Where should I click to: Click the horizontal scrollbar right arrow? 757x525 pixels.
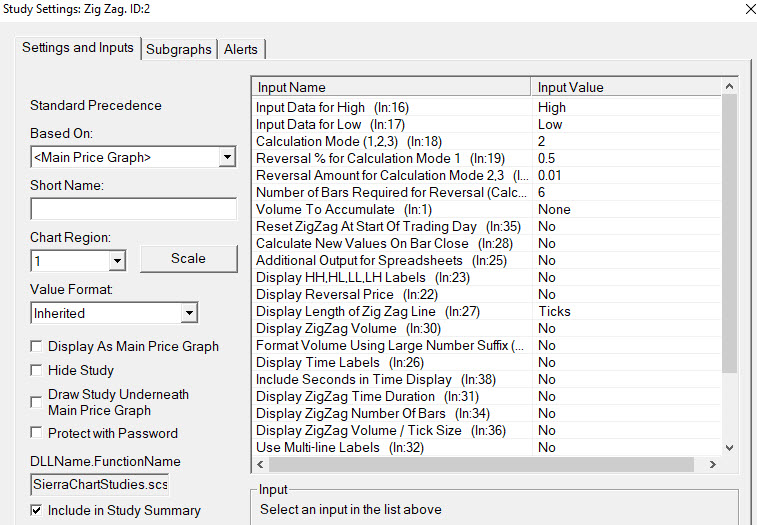712,465
